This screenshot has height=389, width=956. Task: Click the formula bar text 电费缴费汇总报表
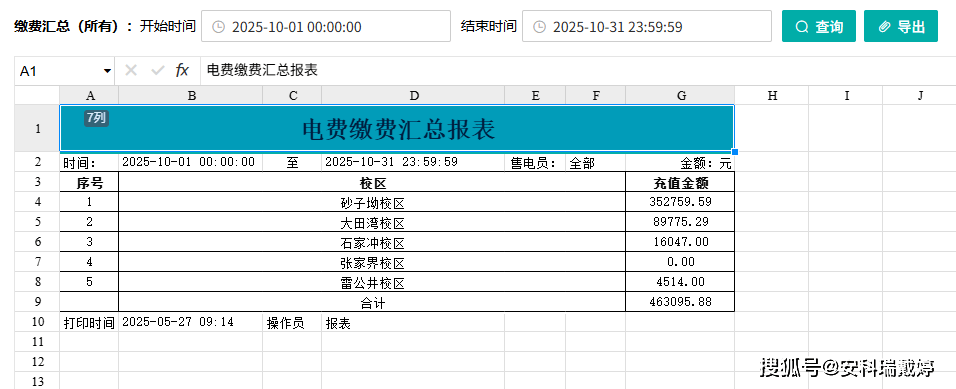262,71
